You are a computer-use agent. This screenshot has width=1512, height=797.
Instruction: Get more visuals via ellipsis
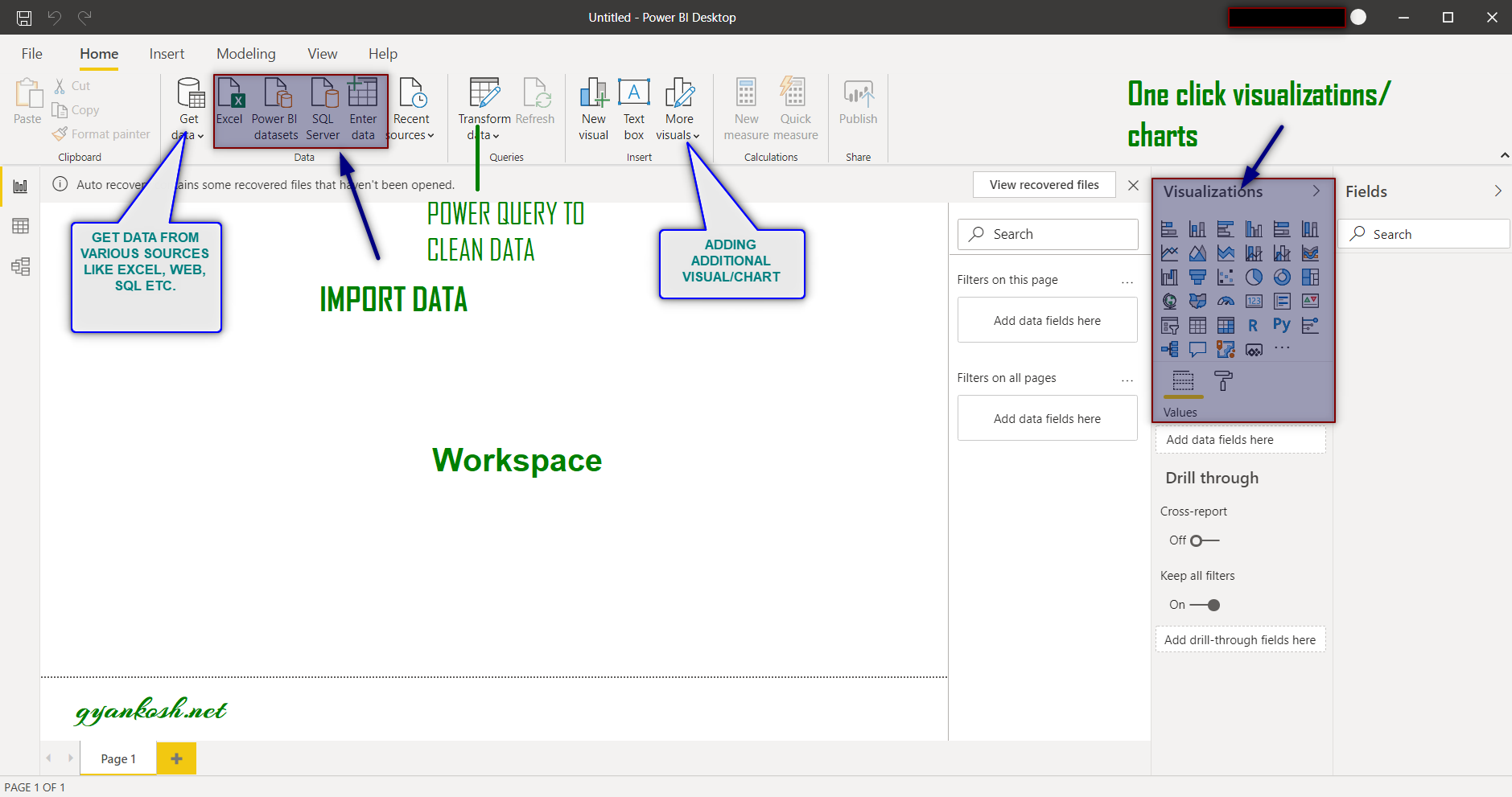click(x=1282, y=347)
